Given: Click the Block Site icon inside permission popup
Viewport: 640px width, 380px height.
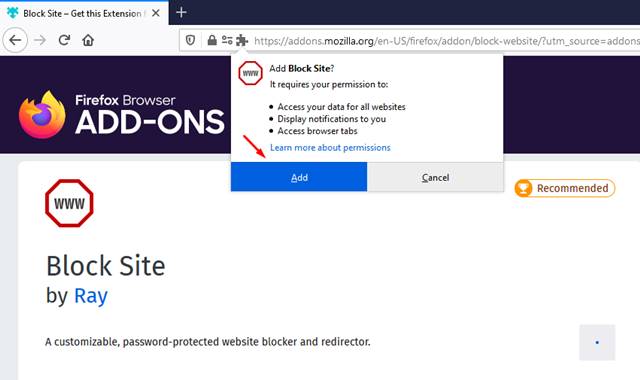Looking at the screenshot, I should (x=251, y=73).
